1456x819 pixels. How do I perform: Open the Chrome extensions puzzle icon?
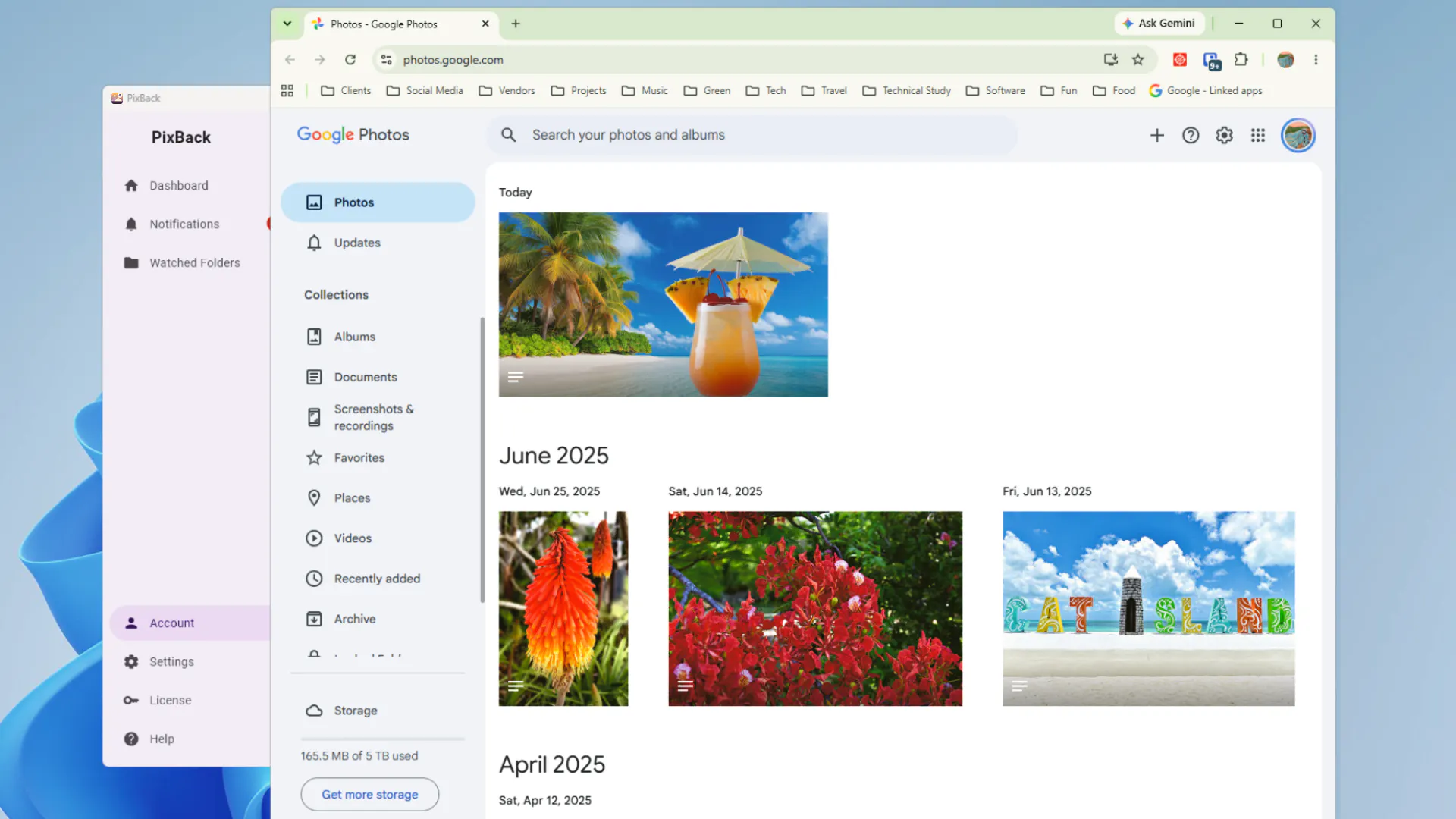1241,60
